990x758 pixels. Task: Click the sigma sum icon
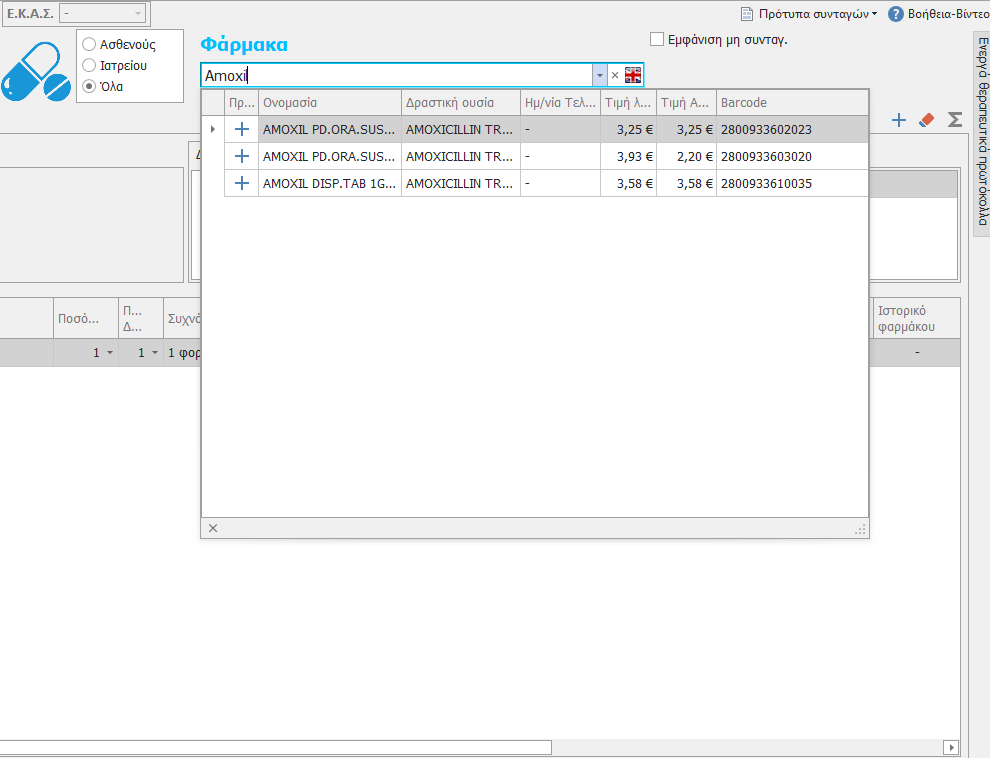coord(955,120)
